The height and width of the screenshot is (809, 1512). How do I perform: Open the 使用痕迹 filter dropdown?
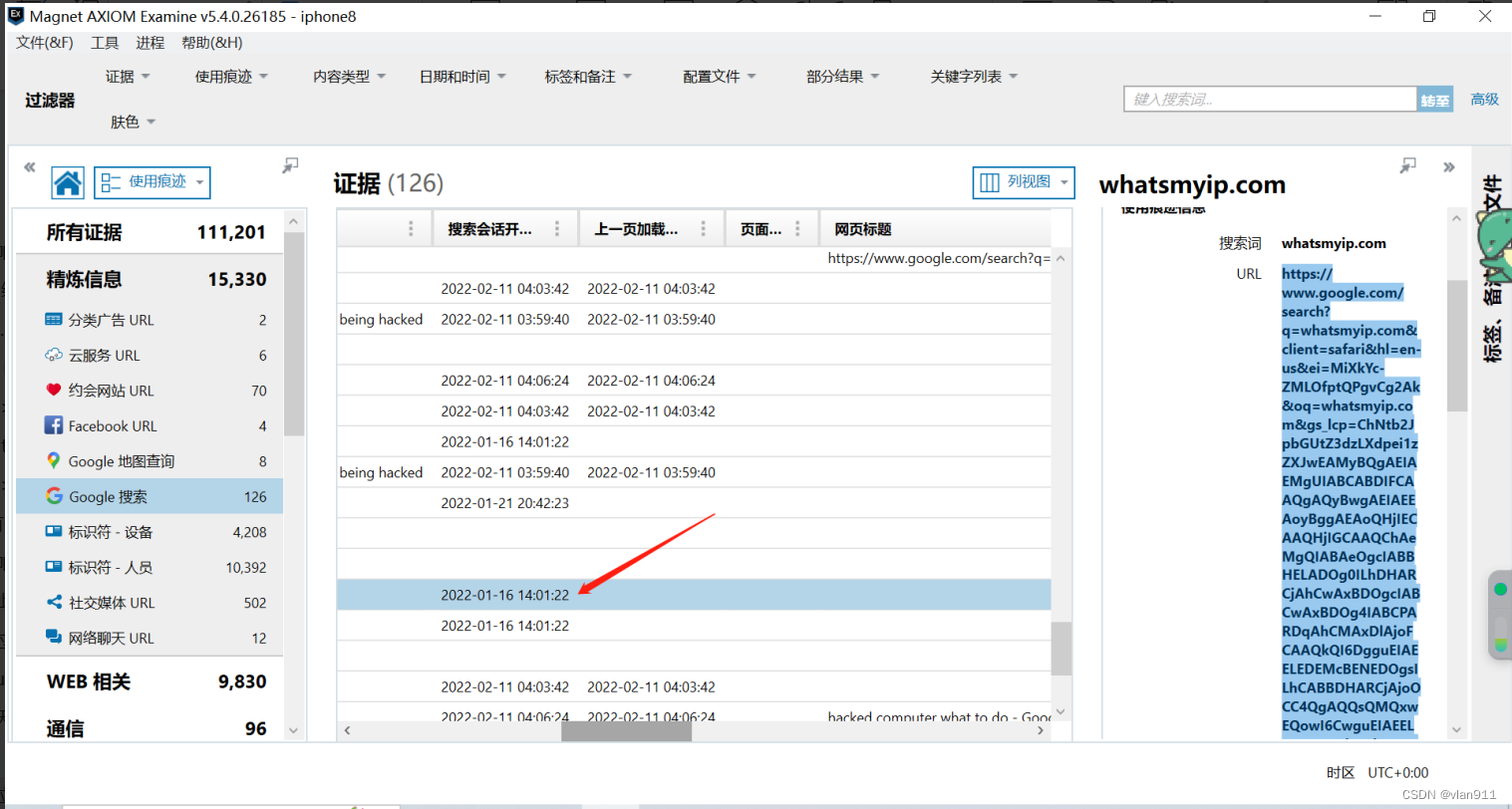pyautogui.click(x=231, y=77)
